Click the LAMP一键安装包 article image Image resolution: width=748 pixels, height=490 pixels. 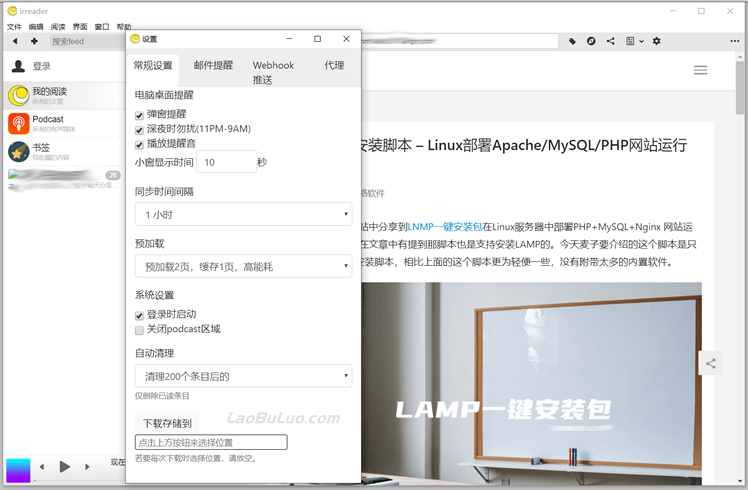531,382
